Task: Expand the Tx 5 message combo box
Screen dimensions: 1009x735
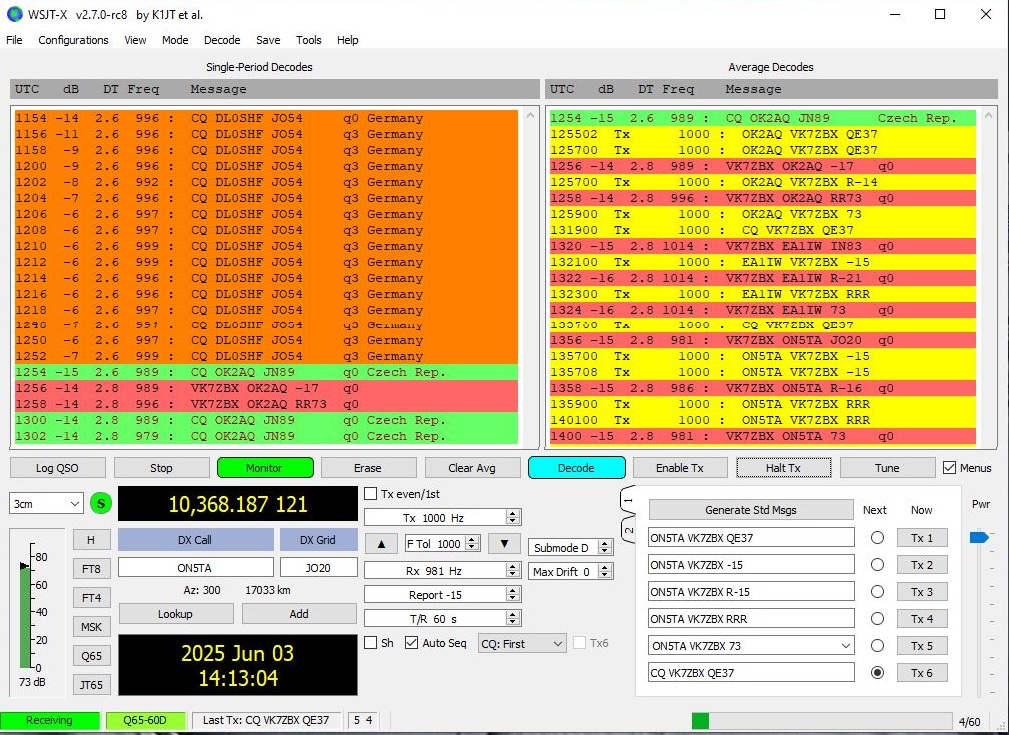Action: (846, 646)
